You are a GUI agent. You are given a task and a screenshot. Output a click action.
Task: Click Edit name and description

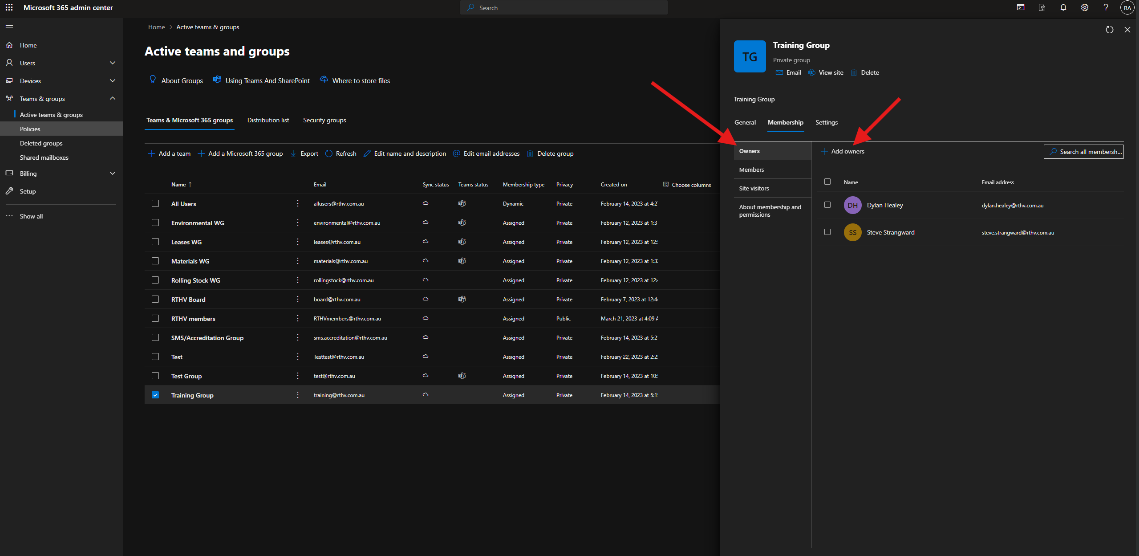click(x=405, y=154)
